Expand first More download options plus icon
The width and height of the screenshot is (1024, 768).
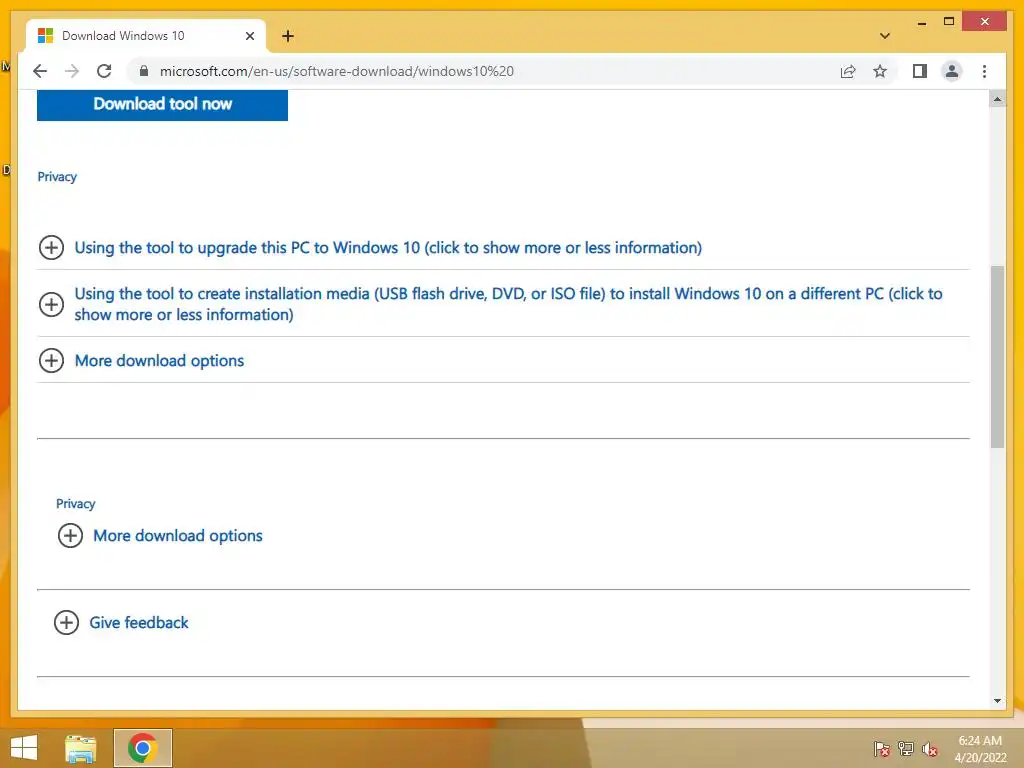pos(51,360)
